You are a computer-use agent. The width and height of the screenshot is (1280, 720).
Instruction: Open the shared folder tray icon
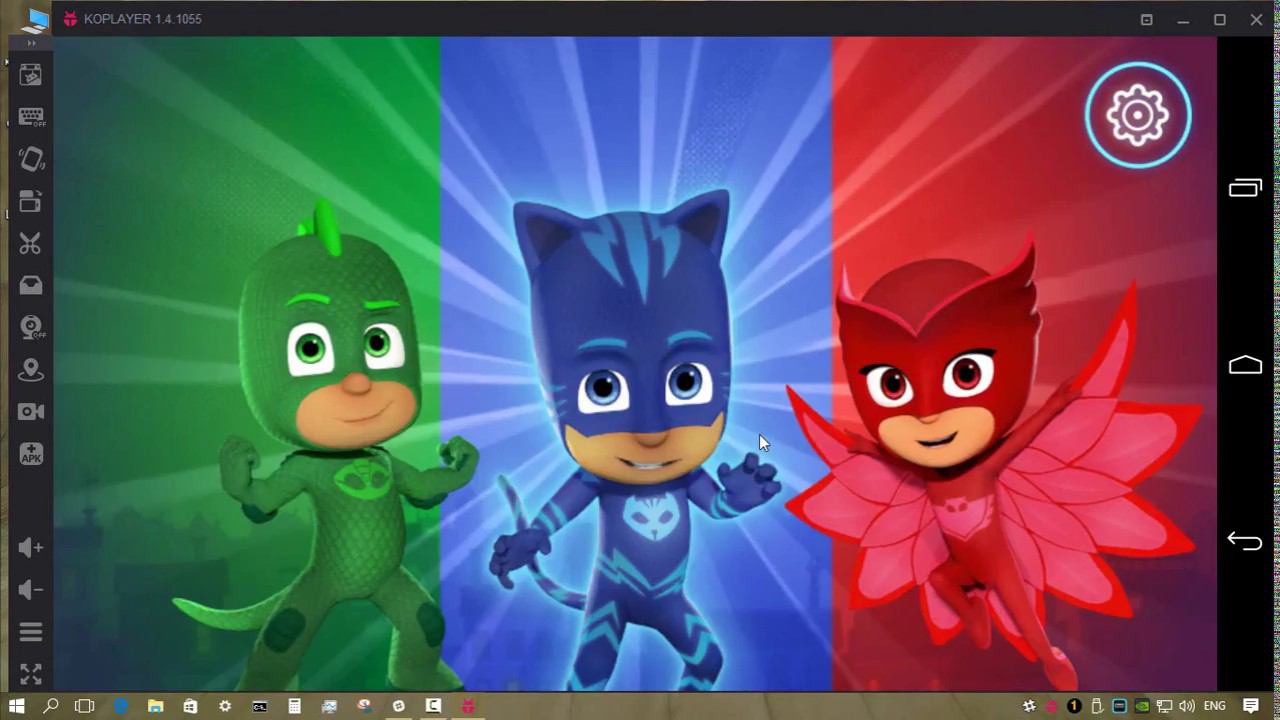point(31,285)
